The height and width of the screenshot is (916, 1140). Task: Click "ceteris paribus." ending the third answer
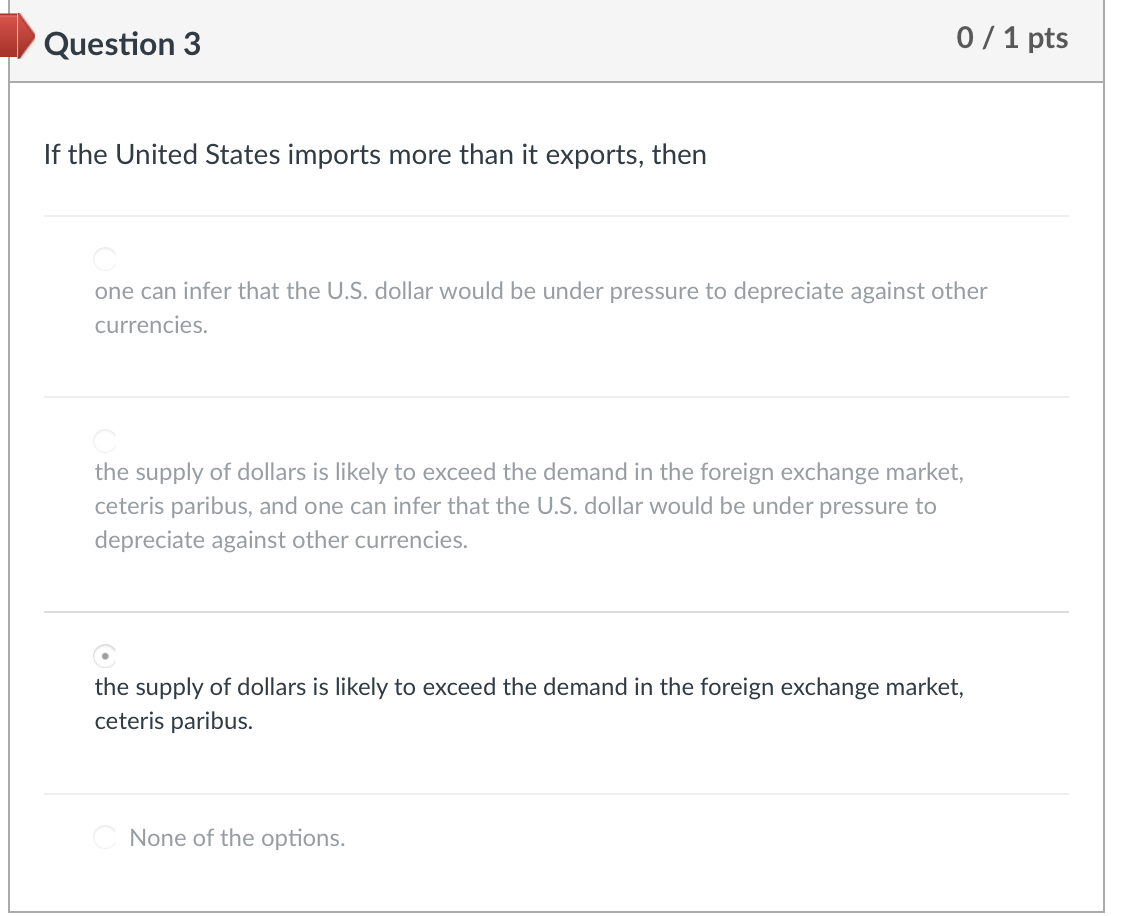(174, 721)
